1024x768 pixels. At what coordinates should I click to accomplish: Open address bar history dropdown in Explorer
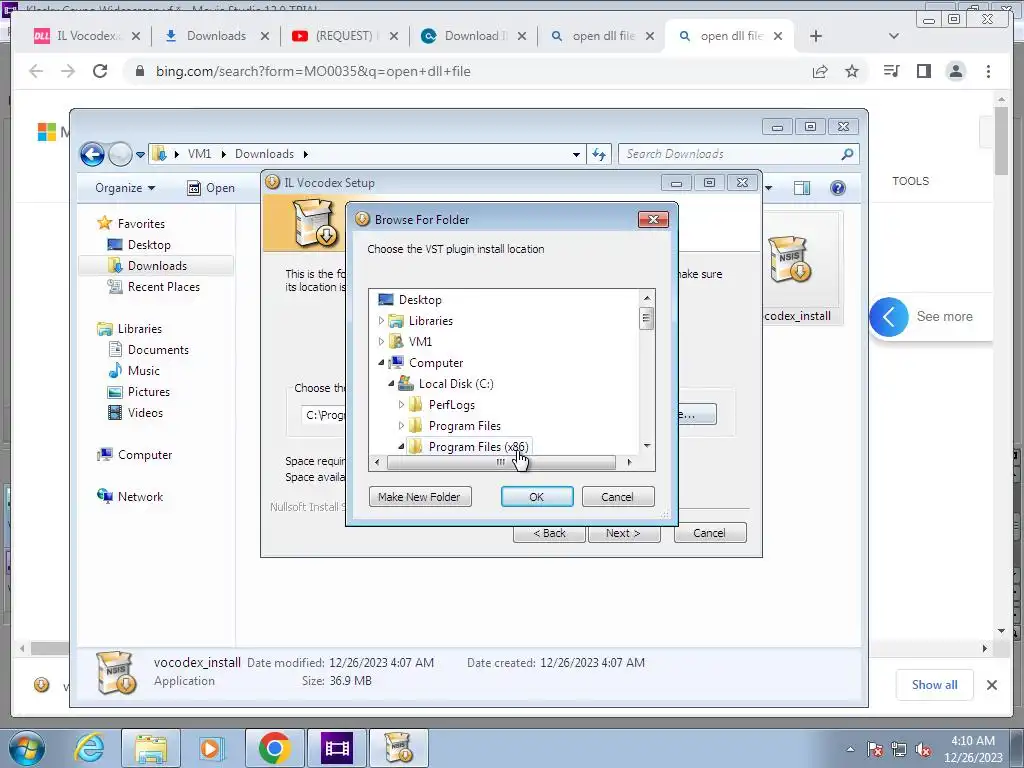576,155
